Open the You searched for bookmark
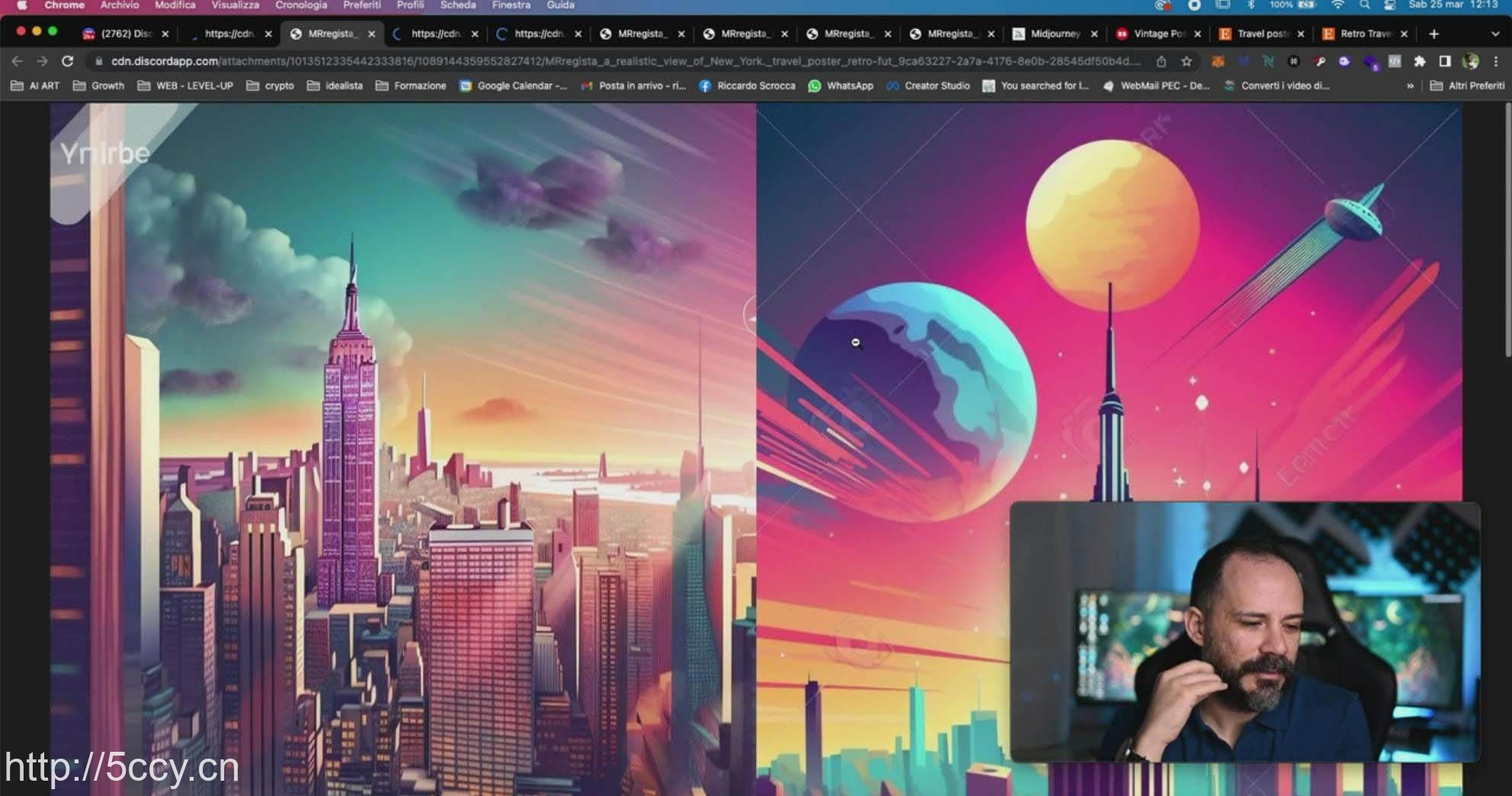The width and height of the screenshot is (1512, 796). click(x=1036, y=86)
